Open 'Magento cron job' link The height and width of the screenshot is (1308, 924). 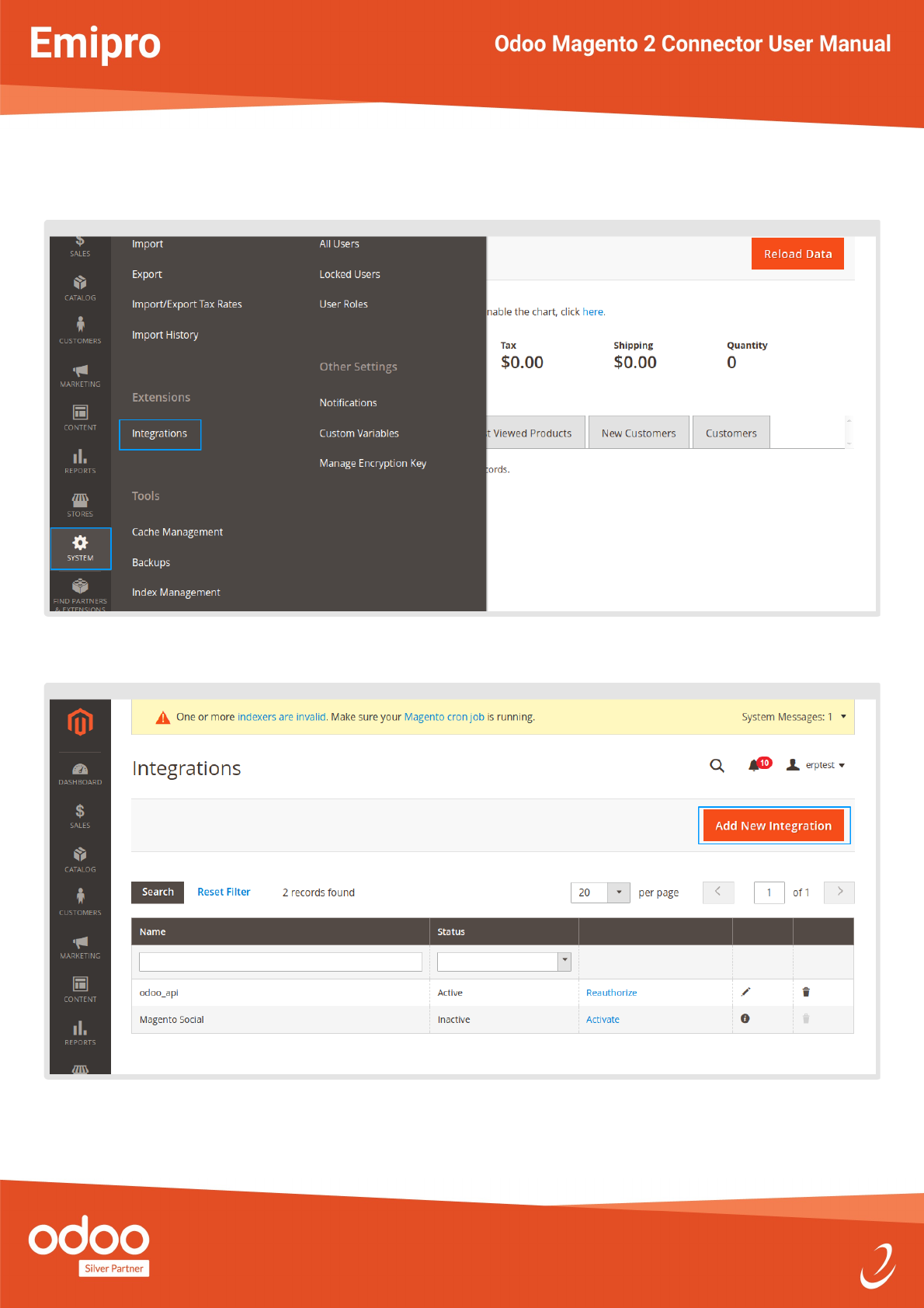pyautogui.click(x=444, y=717)
